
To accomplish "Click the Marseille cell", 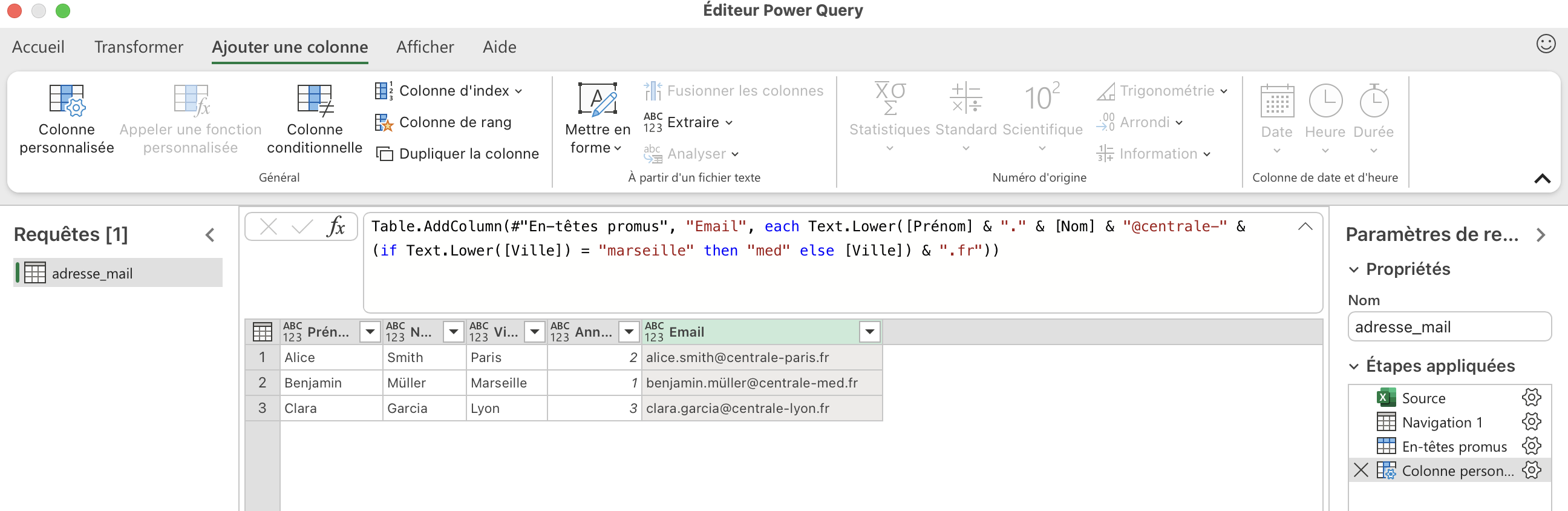I will pyautogui.click(x=506, y=383).
